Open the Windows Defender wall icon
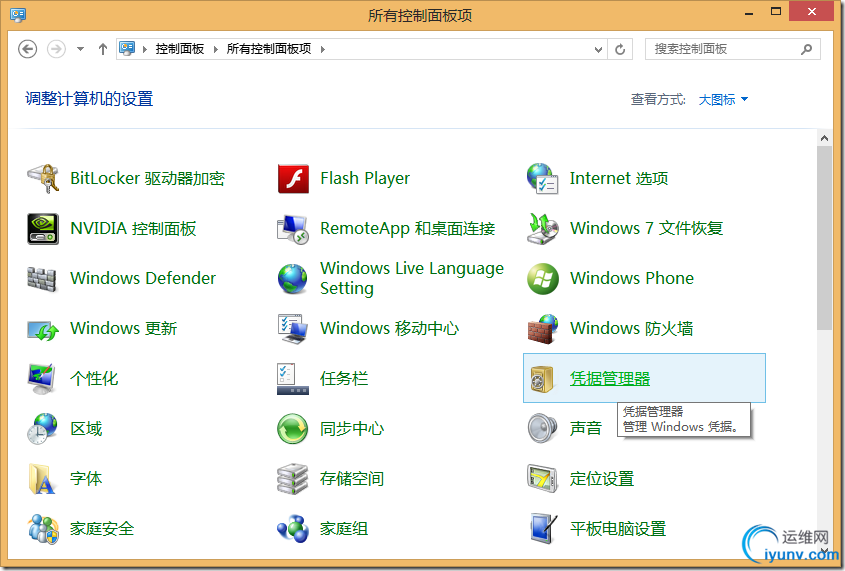Screen dimensions: 845x571 [43, 278]
